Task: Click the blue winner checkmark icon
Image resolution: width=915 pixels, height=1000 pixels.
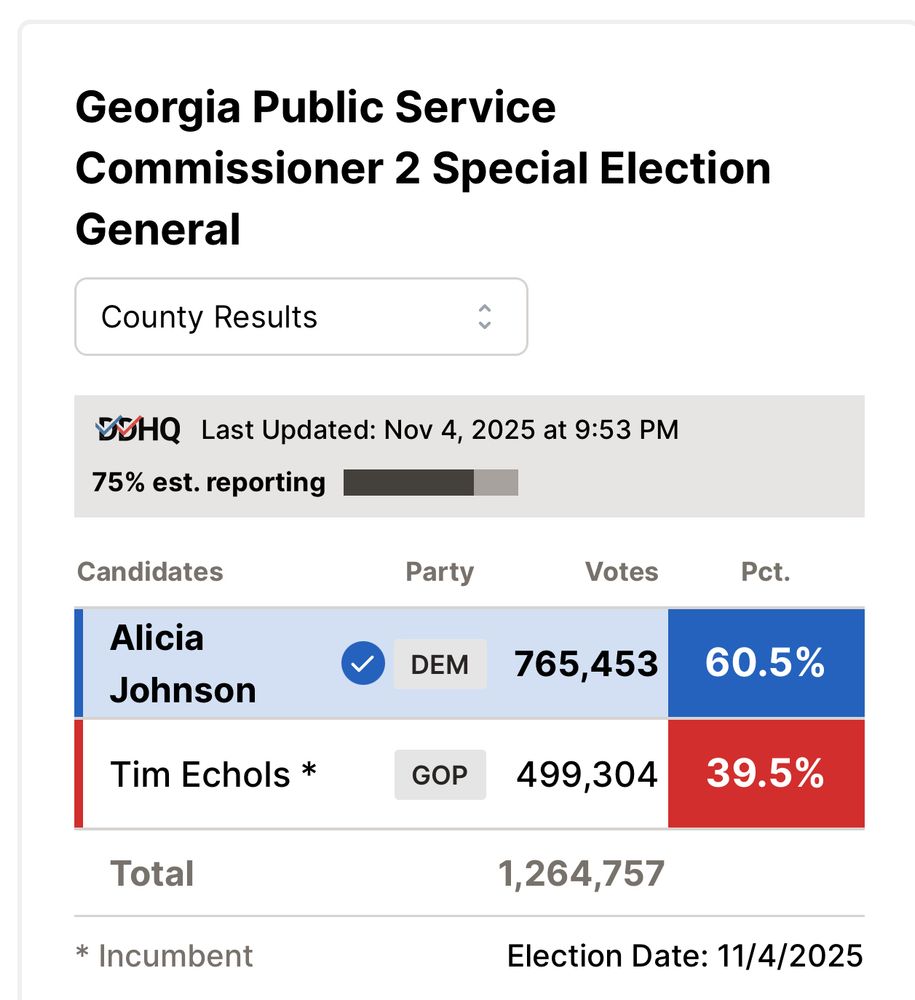Action: [363, 663]
